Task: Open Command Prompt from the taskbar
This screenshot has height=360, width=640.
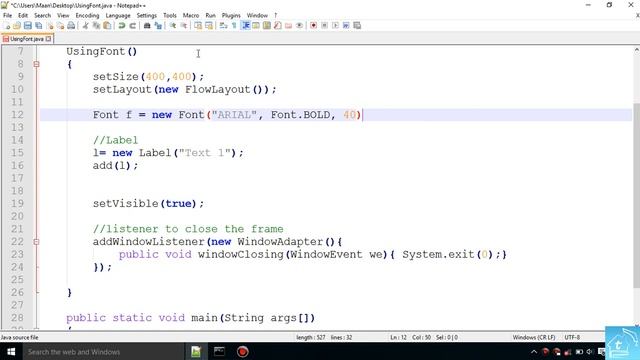Action: [x=219, y=351]
